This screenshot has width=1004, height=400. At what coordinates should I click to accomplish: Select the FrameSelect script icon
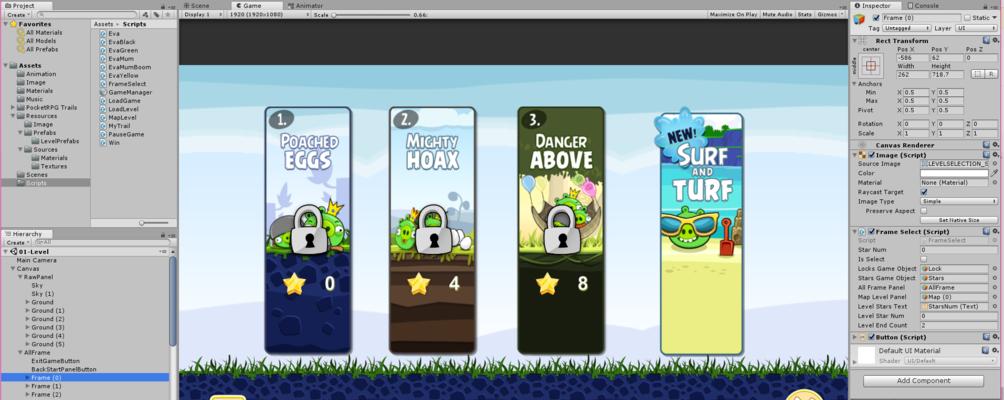(103, 84)
